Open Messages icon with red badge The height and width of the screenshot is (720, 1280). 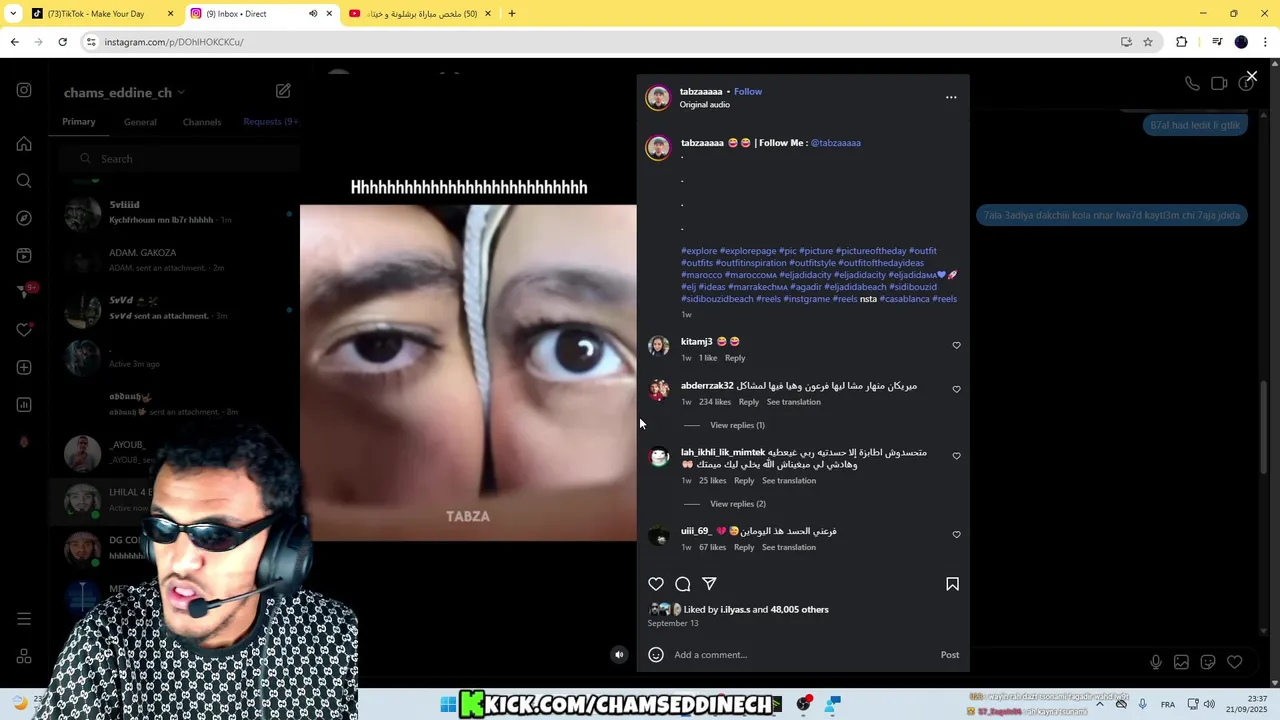point(25,292)
